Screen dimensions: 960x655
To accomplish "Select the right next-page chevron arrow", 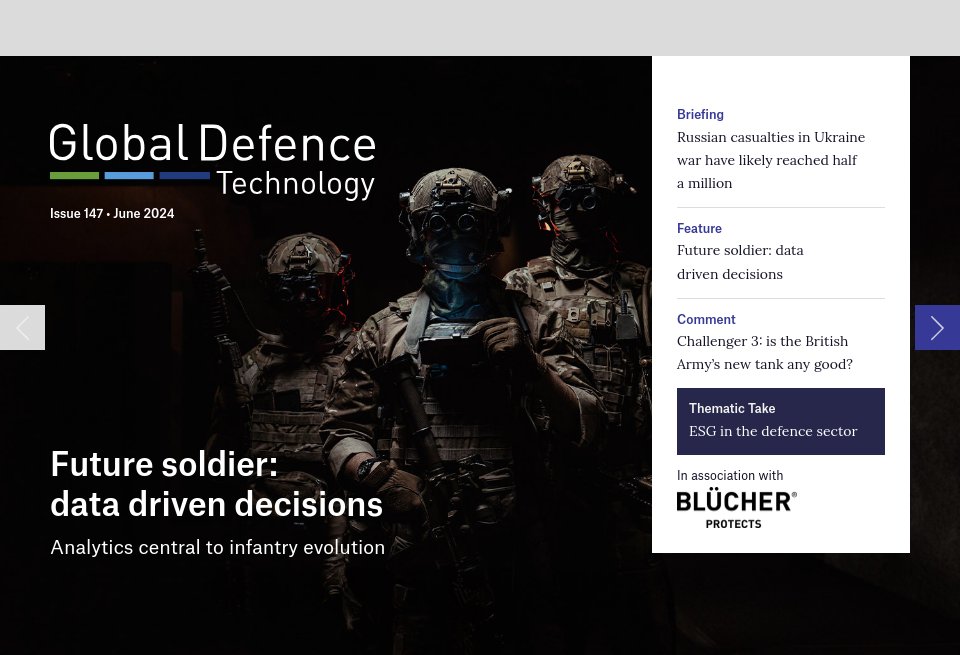I will tap(937, 327).
